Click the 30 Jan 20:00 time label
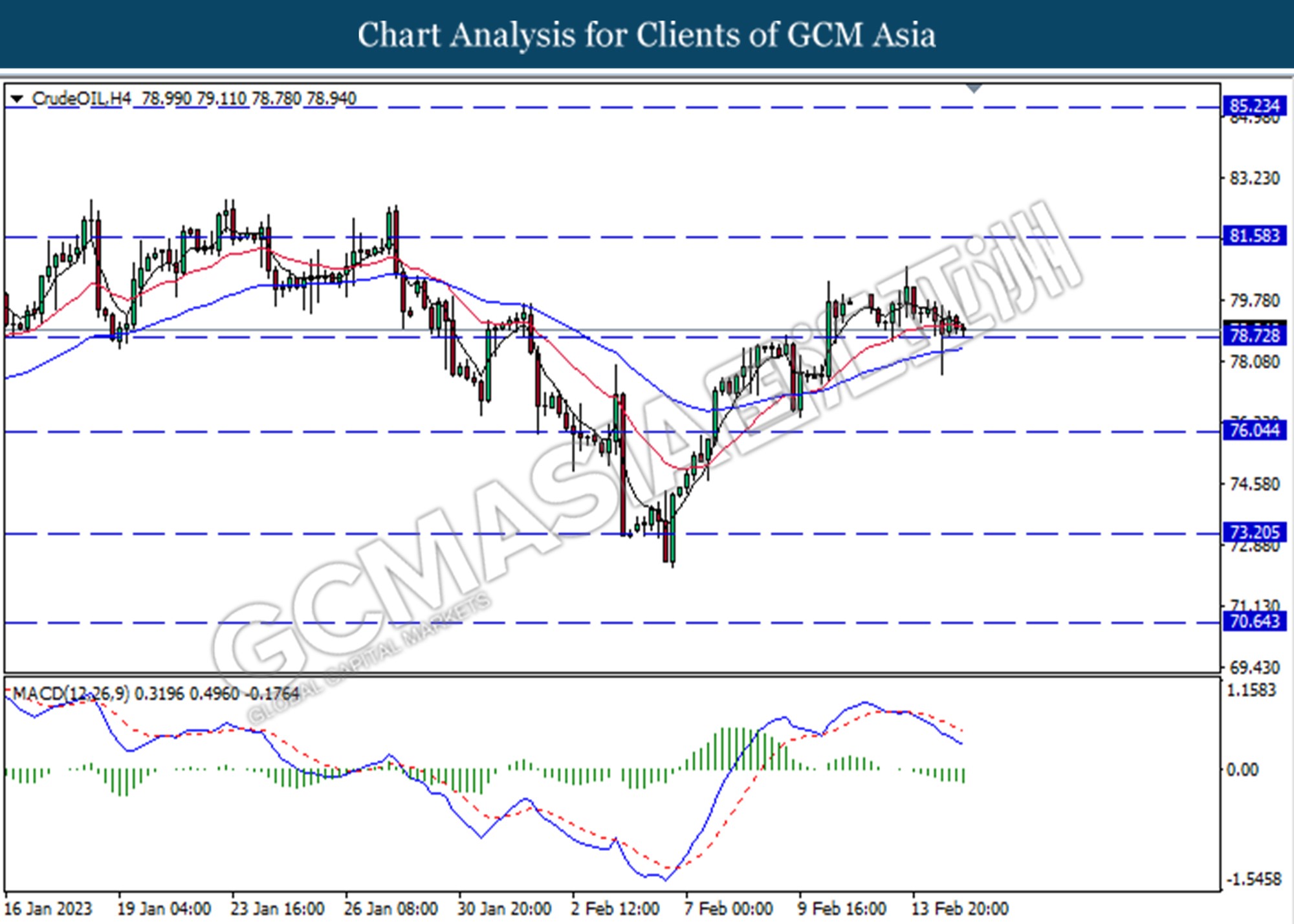 (x=505, y=909)
